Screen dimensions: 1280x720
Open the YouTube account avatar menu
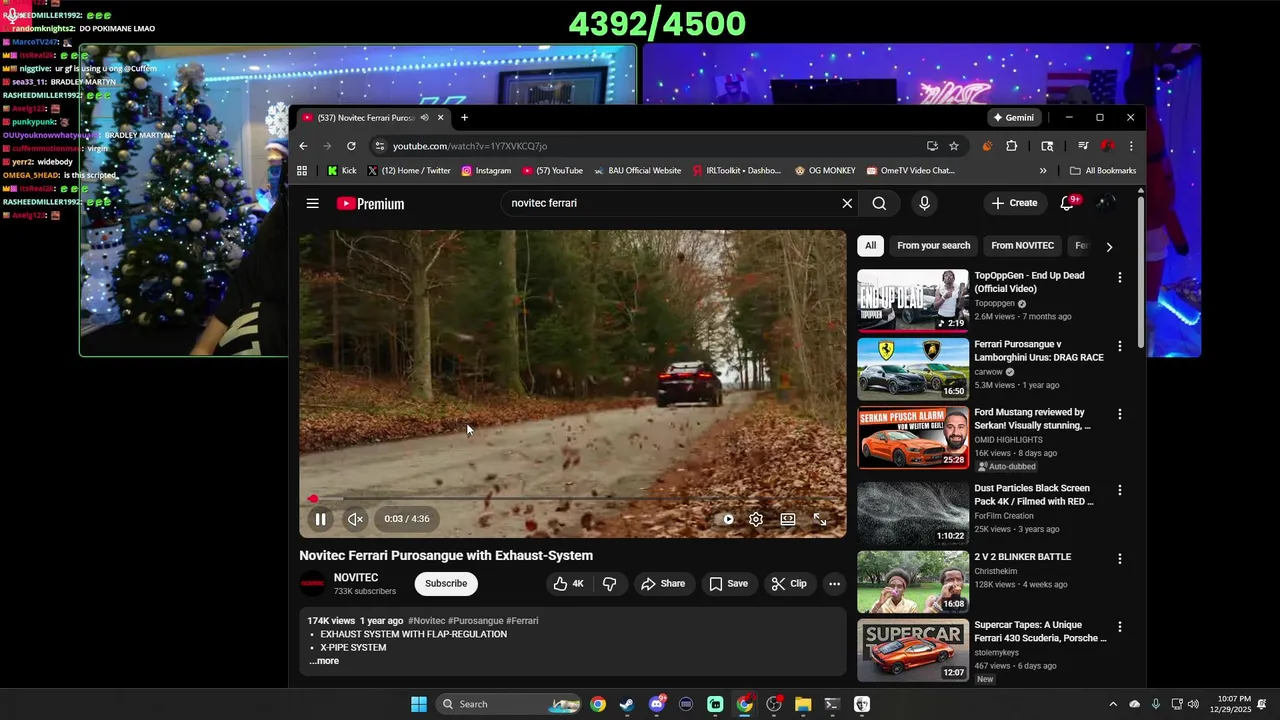coord(1106,203)
